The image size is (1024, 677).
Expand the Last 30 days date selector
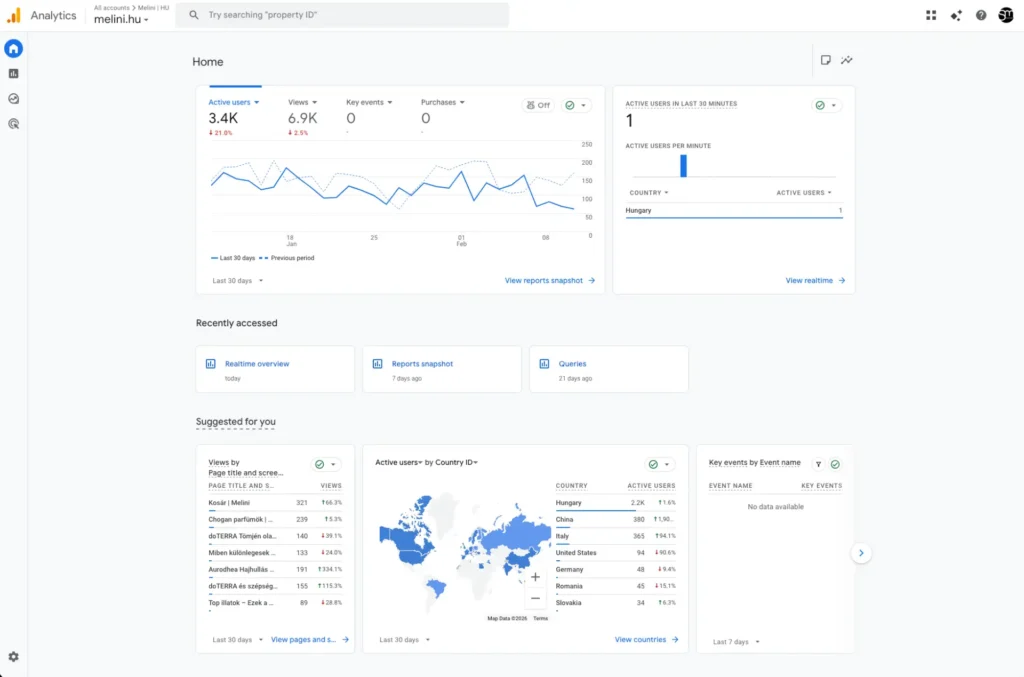point(236,280)
